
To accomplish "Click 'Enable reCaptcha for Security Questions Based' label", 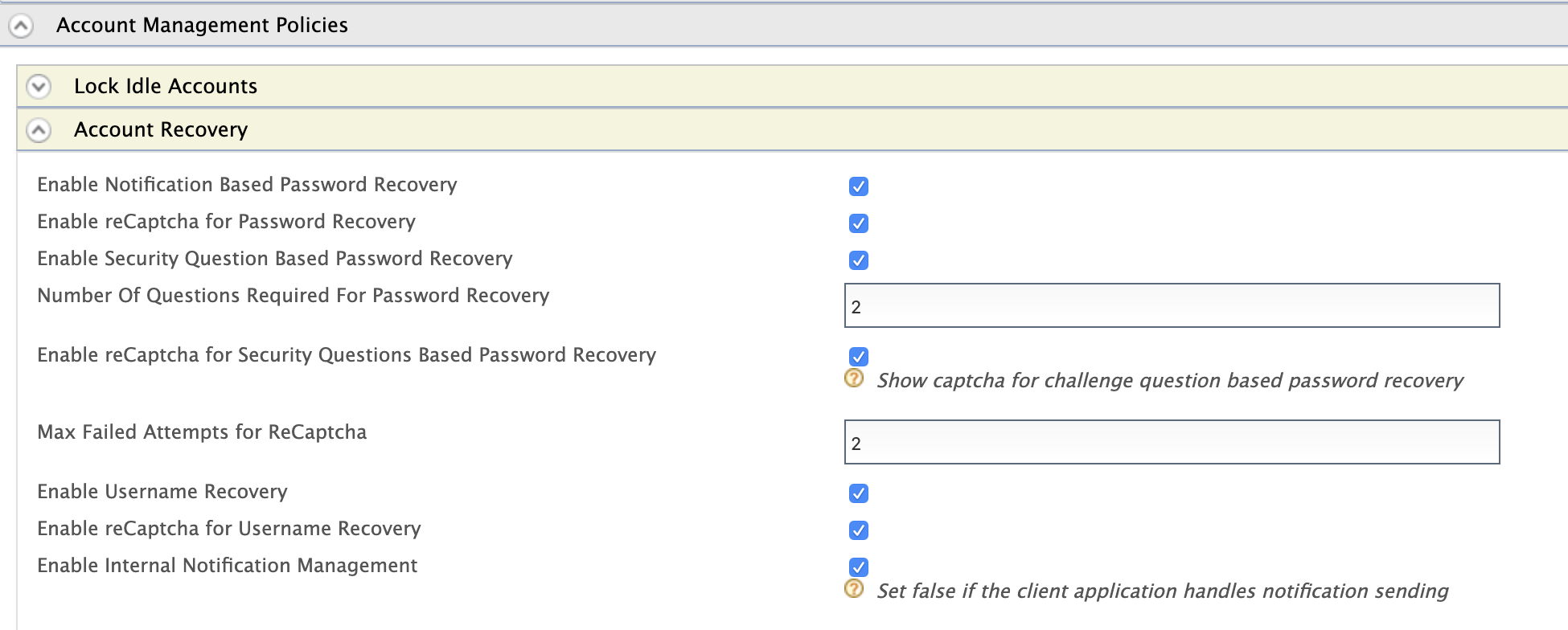I will point(347,355).
